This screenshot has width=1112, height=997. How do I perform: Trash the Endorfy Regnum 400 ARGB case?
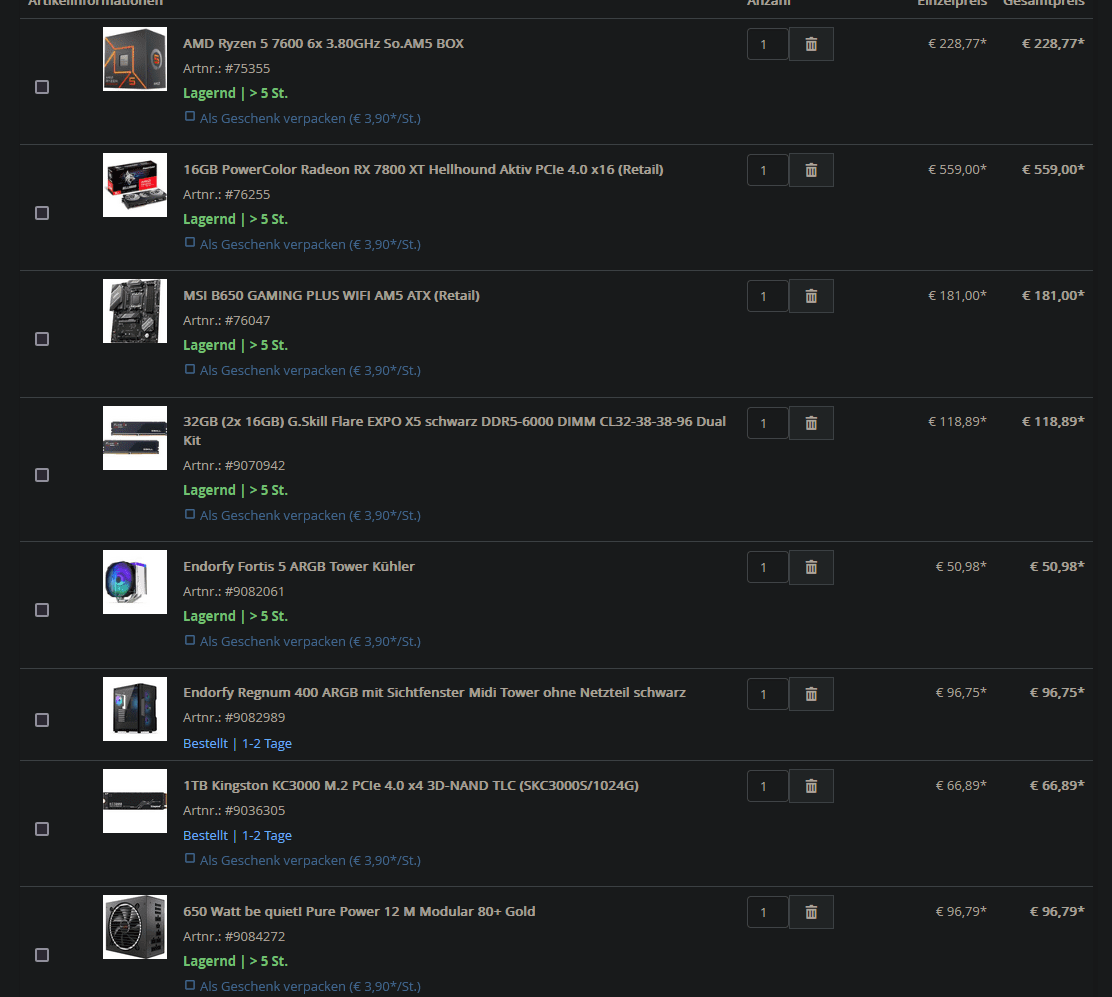pos(811,694)
